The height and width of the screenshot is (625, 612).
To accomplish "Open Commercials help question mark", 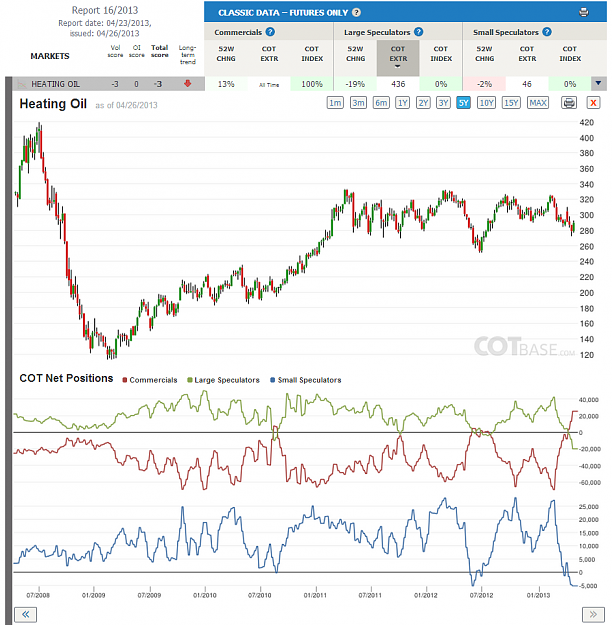I will 270,32.
